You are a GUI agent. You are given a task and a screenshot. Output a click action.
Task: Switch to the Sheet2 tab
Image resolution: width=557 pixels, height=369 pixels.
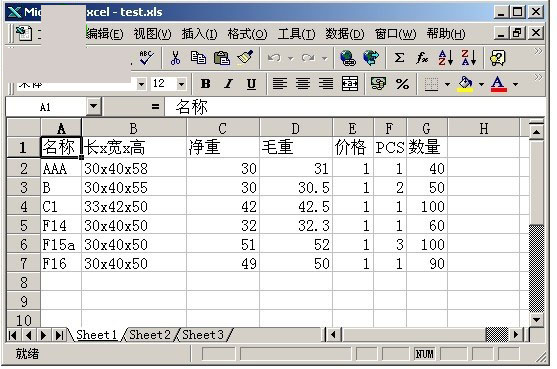coord(150,335)
